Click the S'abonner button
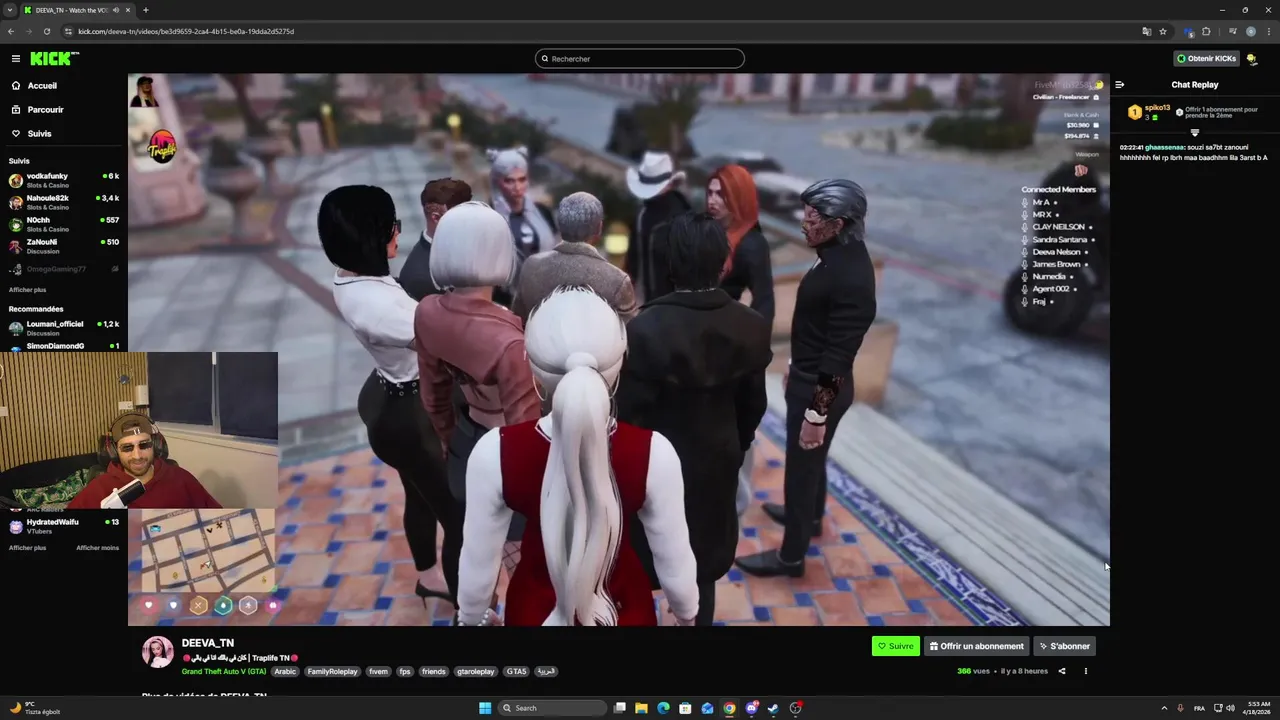This screenshot has height=720, width=1280. coord(1064,646)
